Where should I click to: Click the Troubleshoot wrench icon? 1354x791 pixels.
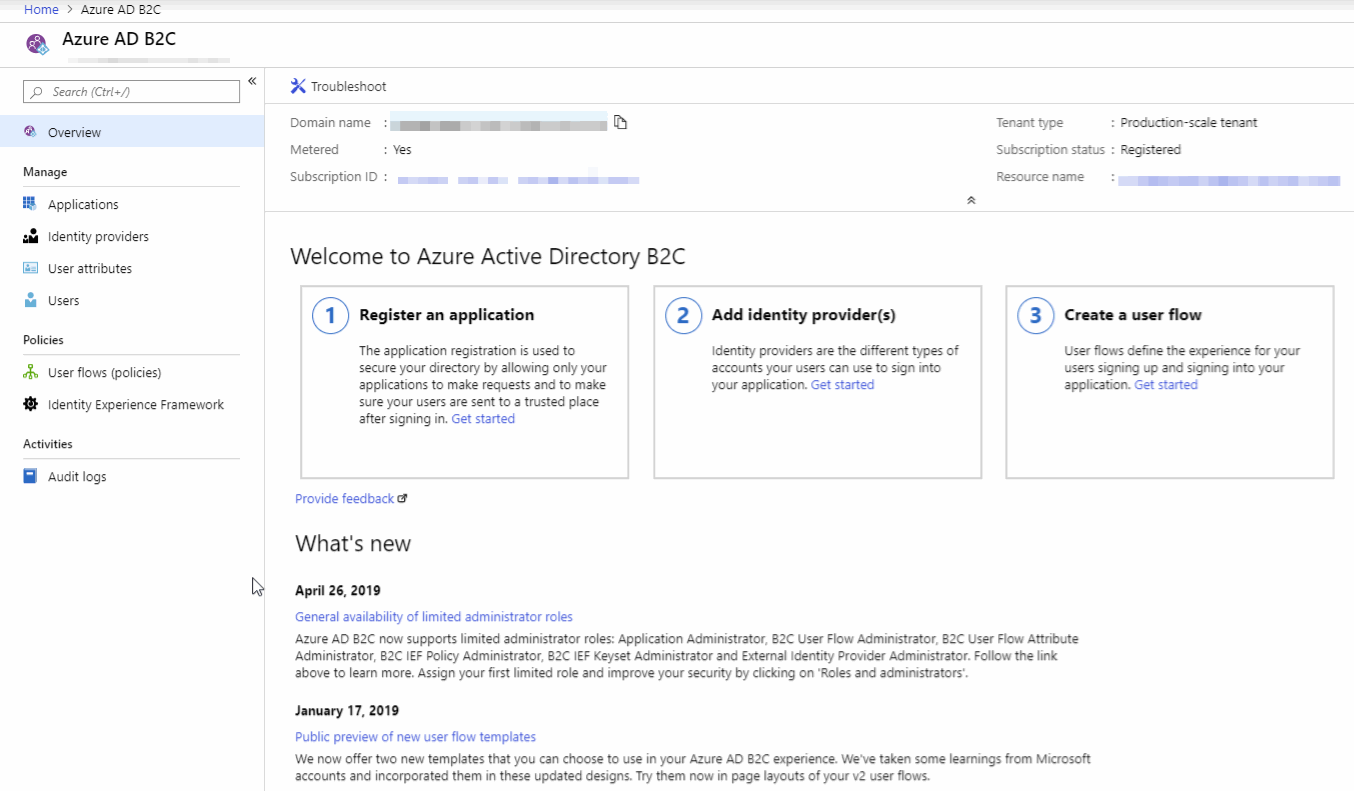(298, 86)
